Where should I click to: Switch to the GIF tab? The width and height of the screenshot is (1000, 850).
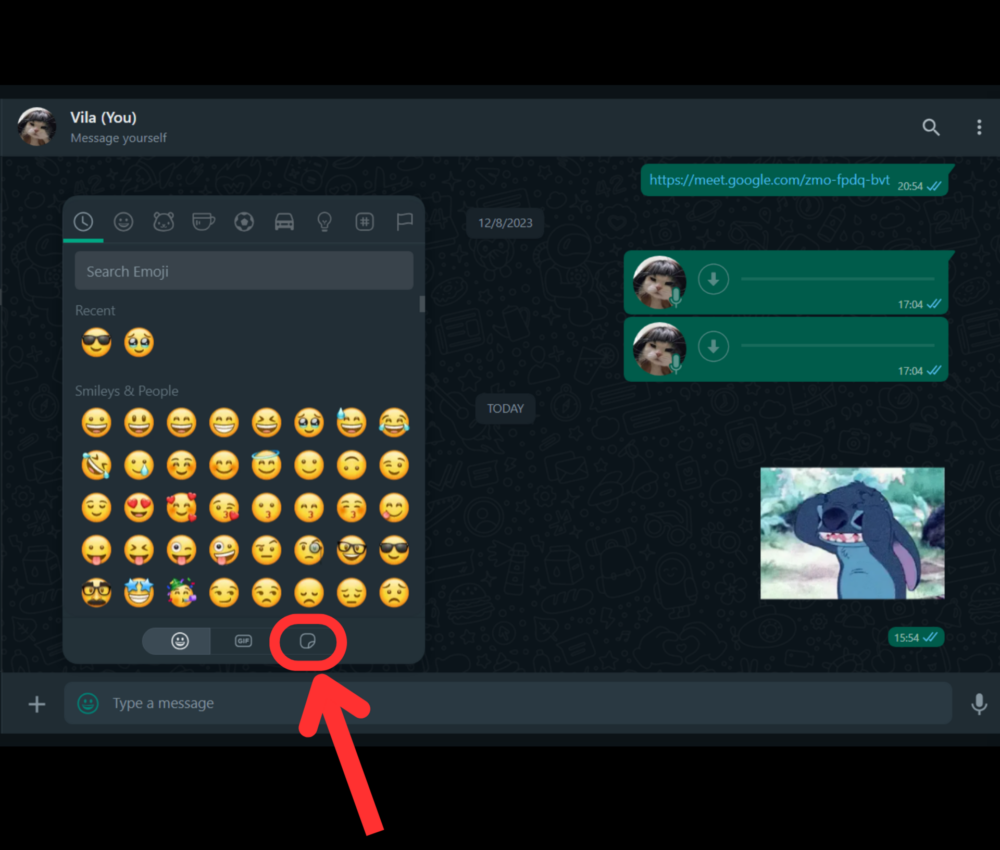tap(242, 641)
